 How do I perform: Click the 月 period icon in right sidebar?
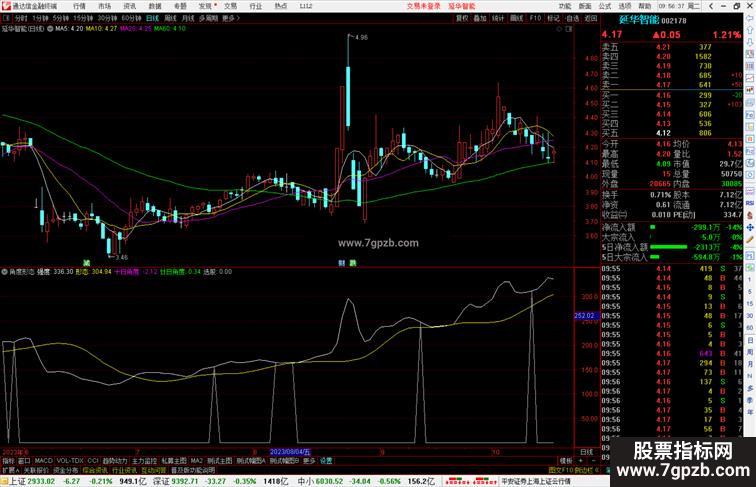click(x=750, y=365)
